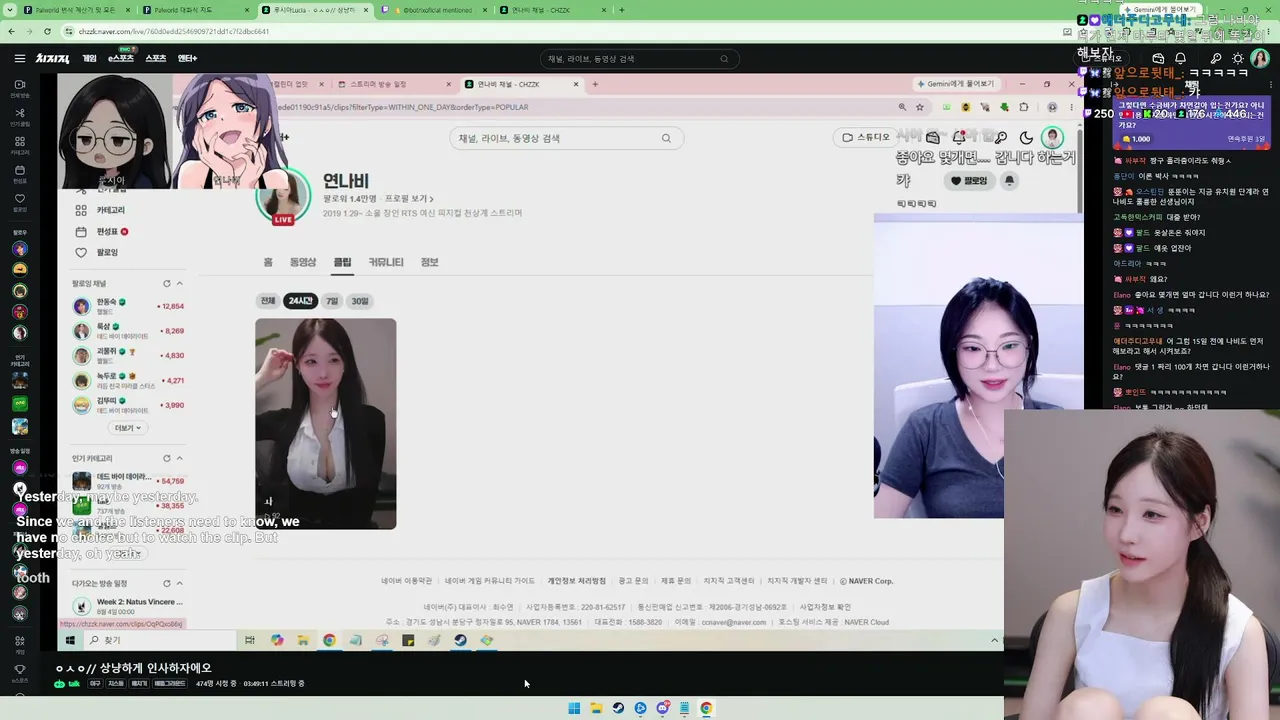This screenshot has width=1280, height=720.
Task: Collapse the 팔로잉 채널 section
Action: pos(180,284)
